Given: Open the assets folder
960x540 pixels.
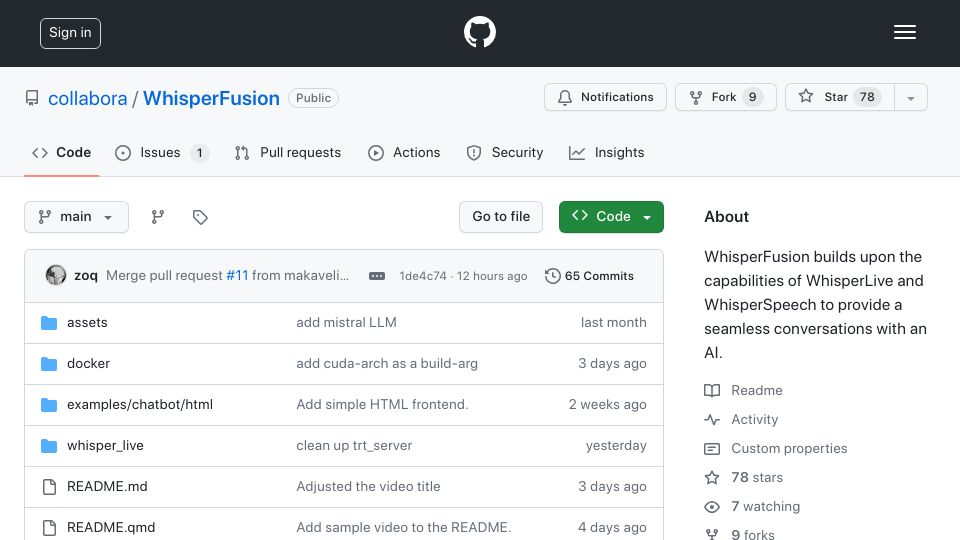Looking at the screenshot, I should coord(87,323).
